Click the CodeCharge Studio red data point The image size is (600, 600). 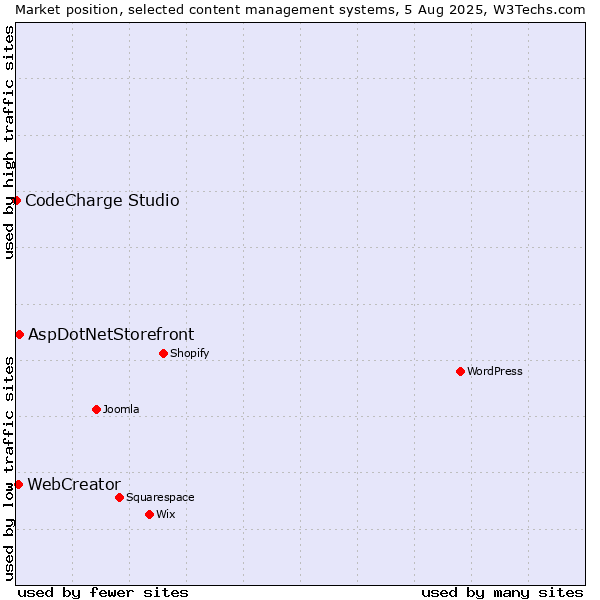[x=16, y=201]
